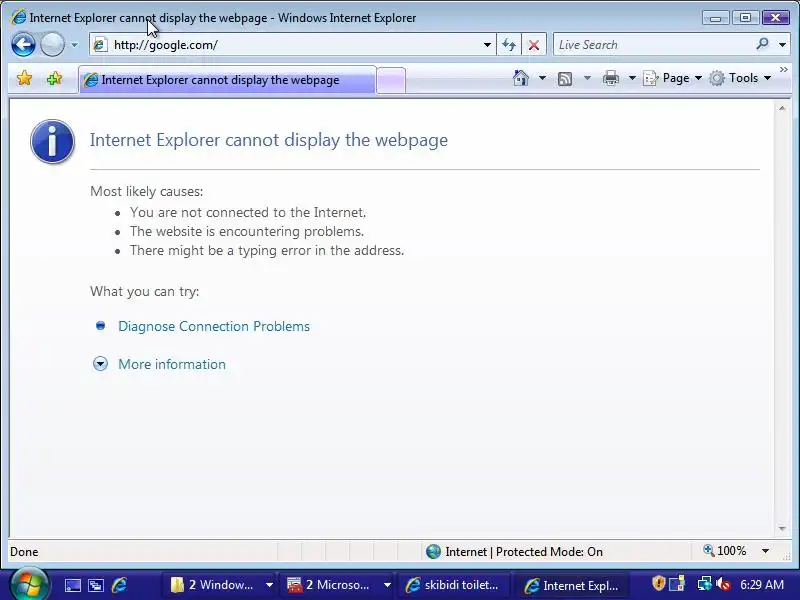Click 'You are not connected to the Internet.'
The width and height of the screenshot is (800, 600).
[x=248, y=212]
